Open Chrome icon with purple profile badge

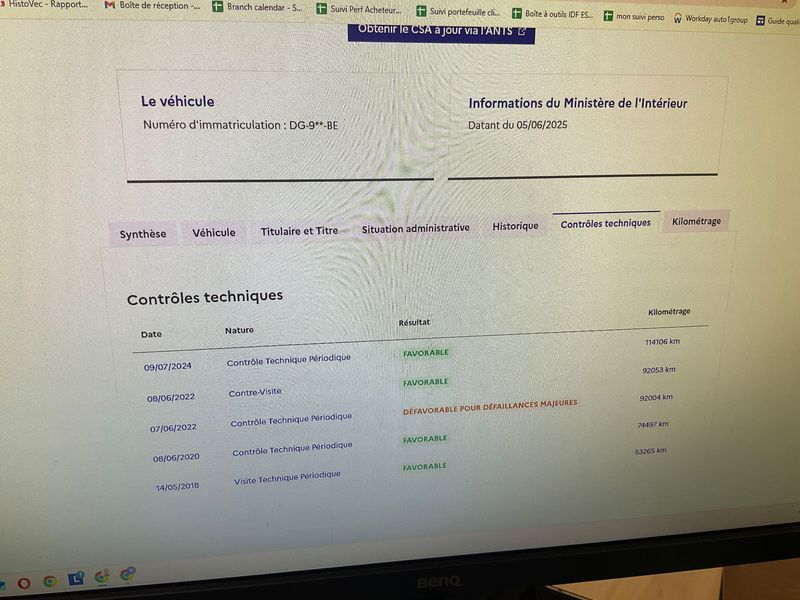coord(128,574)
